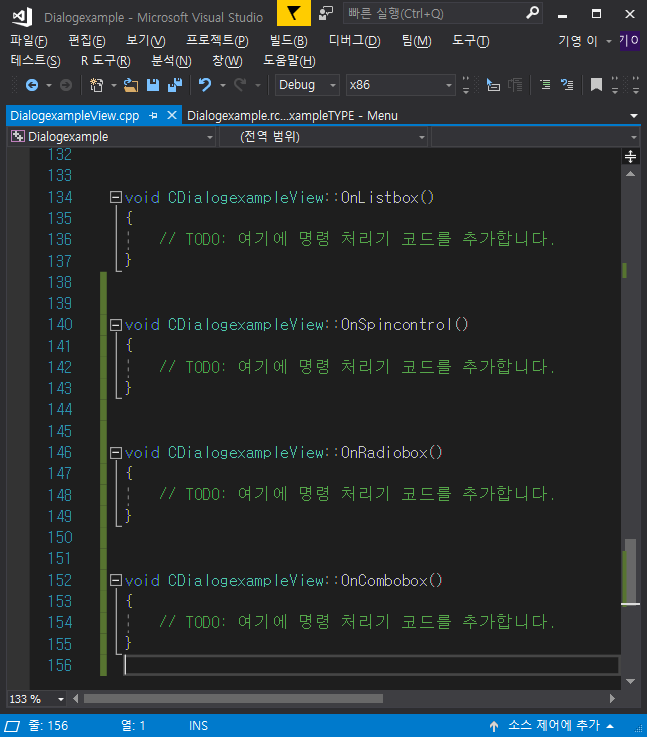Switch to Dialogexample.rc Menu tab
Image resolution: width=647 pixels, height=737 pixels.
(x=292, y=116)
